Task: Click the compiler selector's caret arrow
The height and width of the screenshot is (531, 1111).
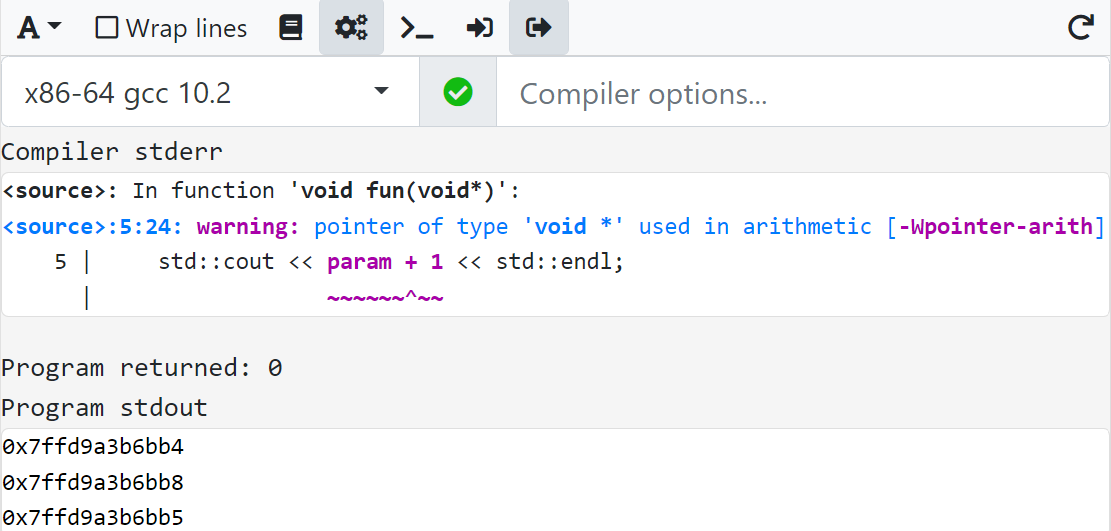Action: (x=381, y=92)
